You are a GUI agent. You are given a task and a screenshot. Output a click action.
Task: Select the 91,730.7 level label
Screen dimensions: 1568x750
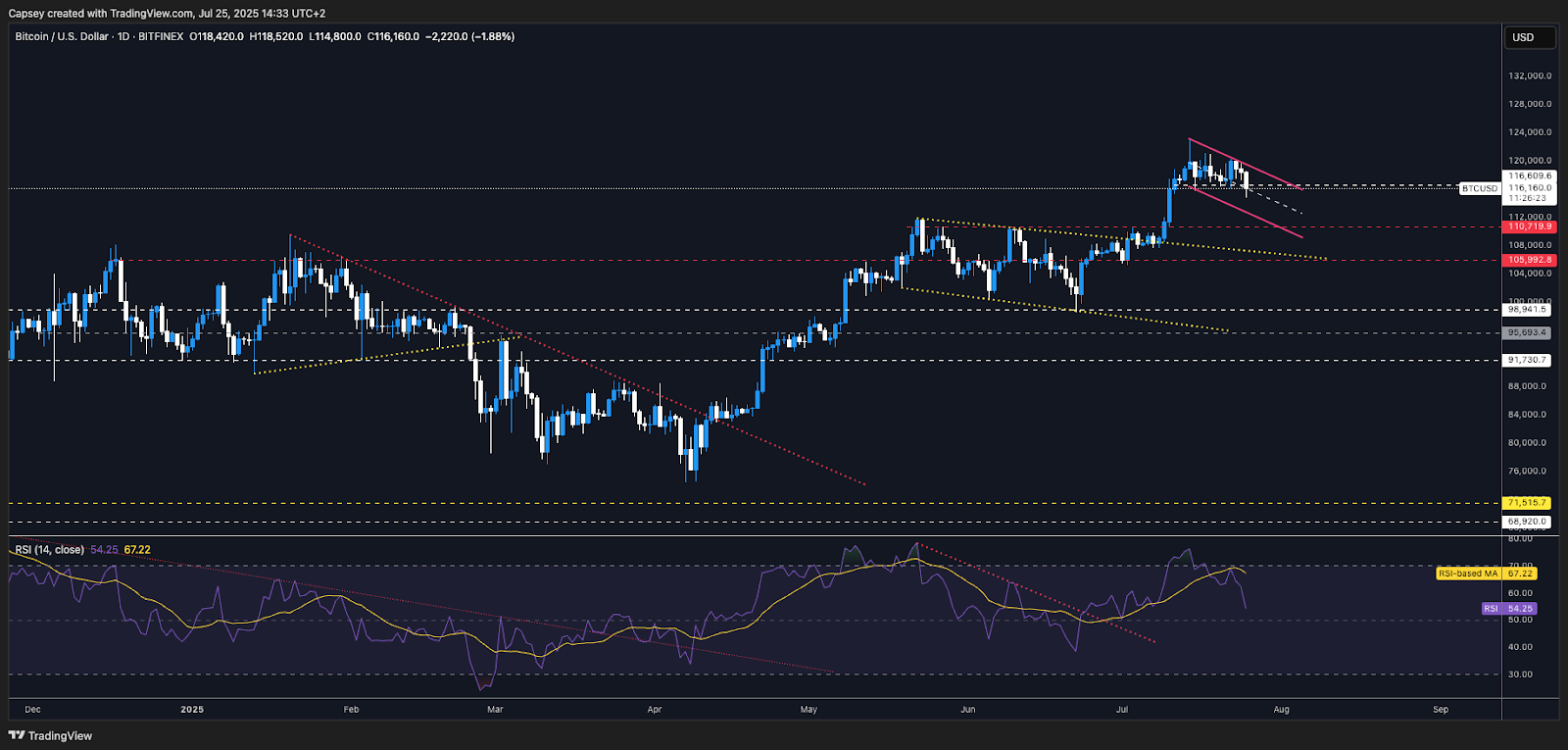tap(1527, 360)
